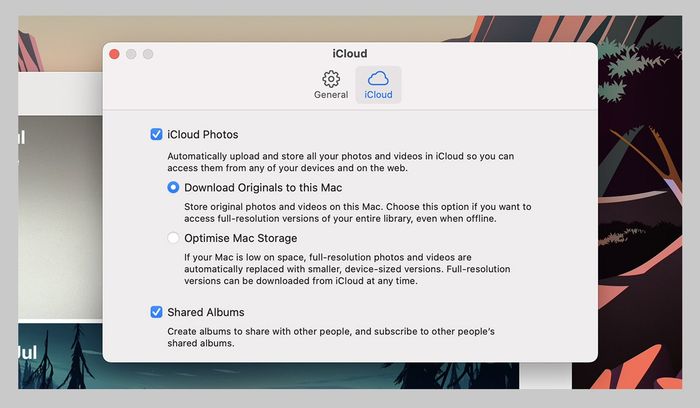This screenshot has width=700, height=408.
Task: Click the iCloud window title text
Action: pos(349,53)
